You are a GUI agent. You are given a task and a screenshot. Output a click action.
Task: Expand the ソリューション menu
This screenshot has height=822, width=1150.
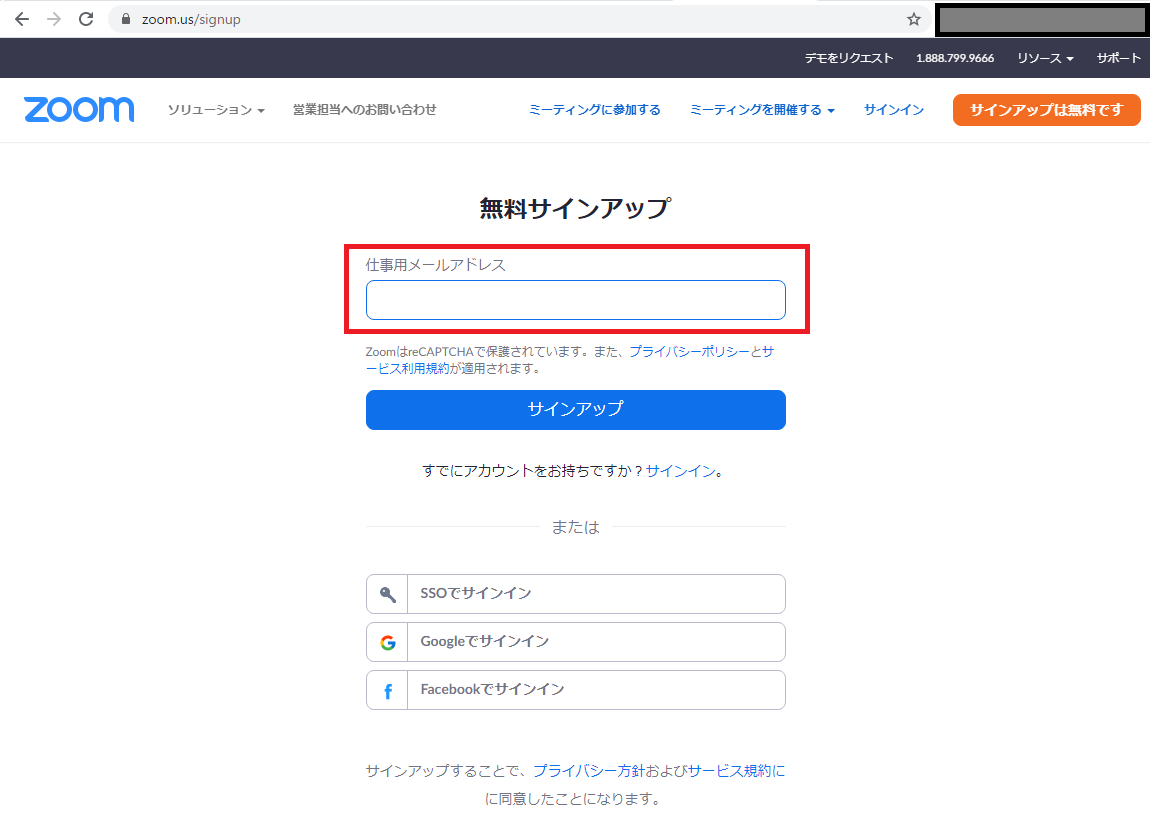point(216,110)
